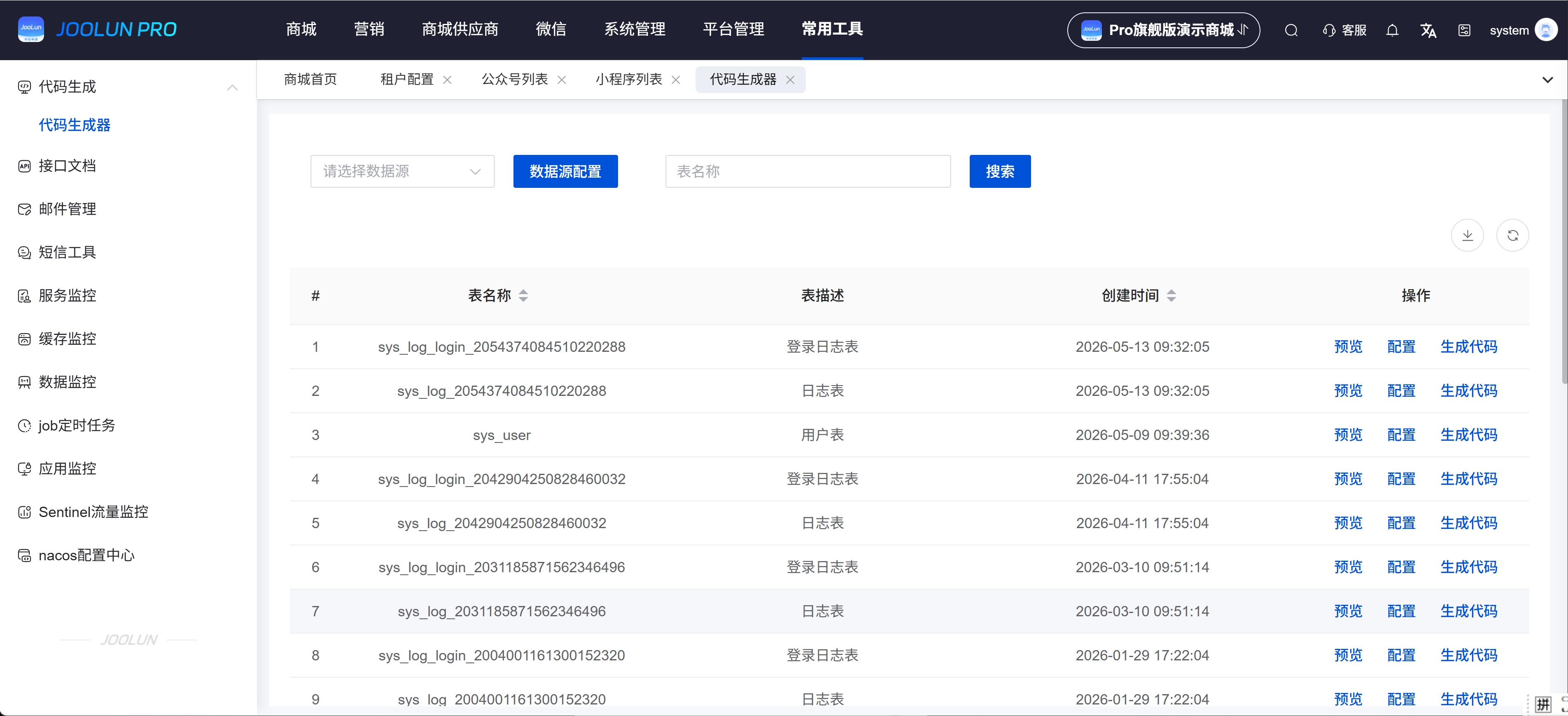1568x716 pixels.
Task: Click 配置 for sys_log_login_2042904250828460032 row
Action: 1401,479
